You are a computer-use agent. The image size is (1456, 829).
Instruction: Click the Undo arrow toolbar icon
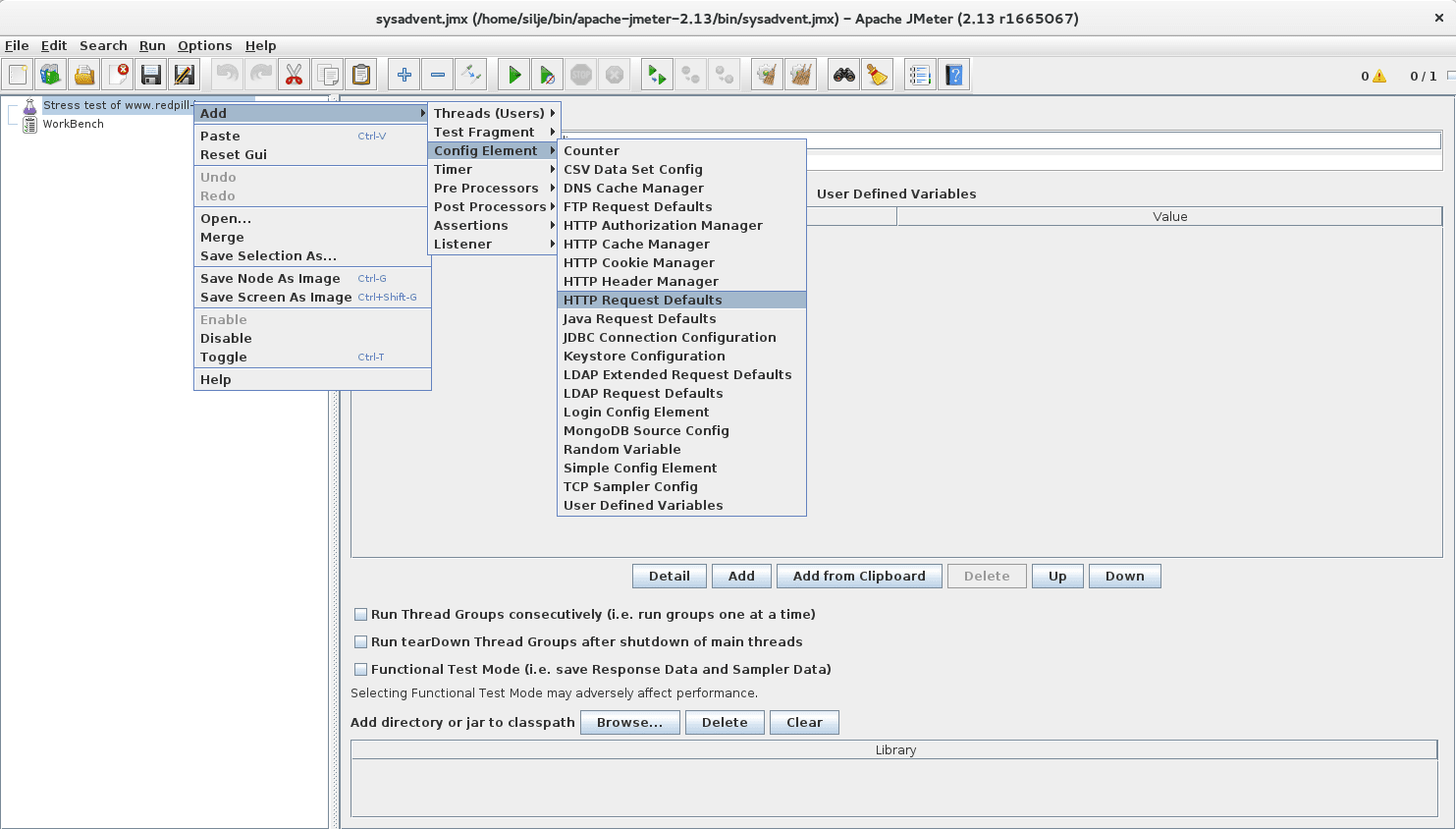click(x=228, y=75)
